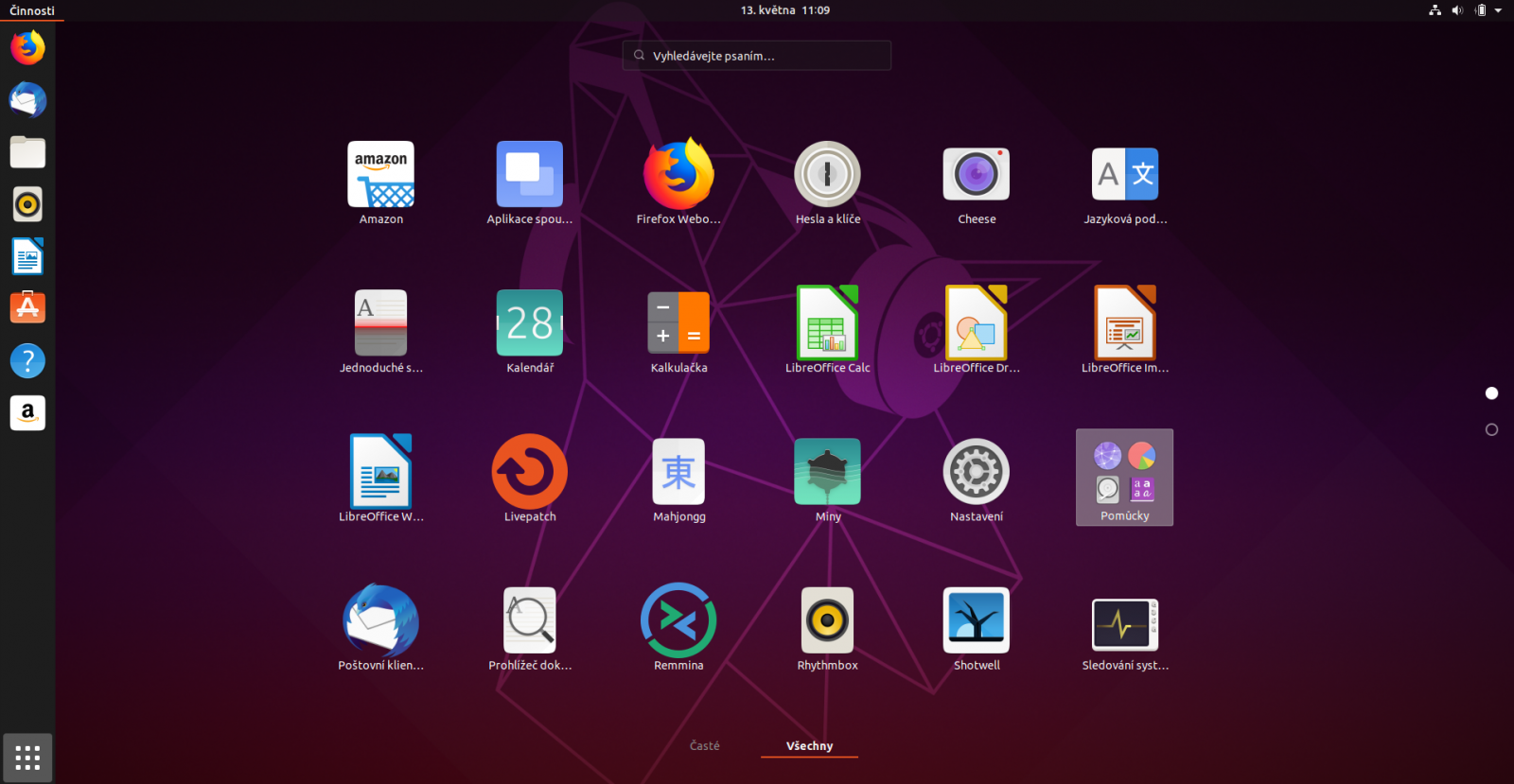1514x784 pixels.
Task: Open Files manager from the dock
Action: coord(27,151)
